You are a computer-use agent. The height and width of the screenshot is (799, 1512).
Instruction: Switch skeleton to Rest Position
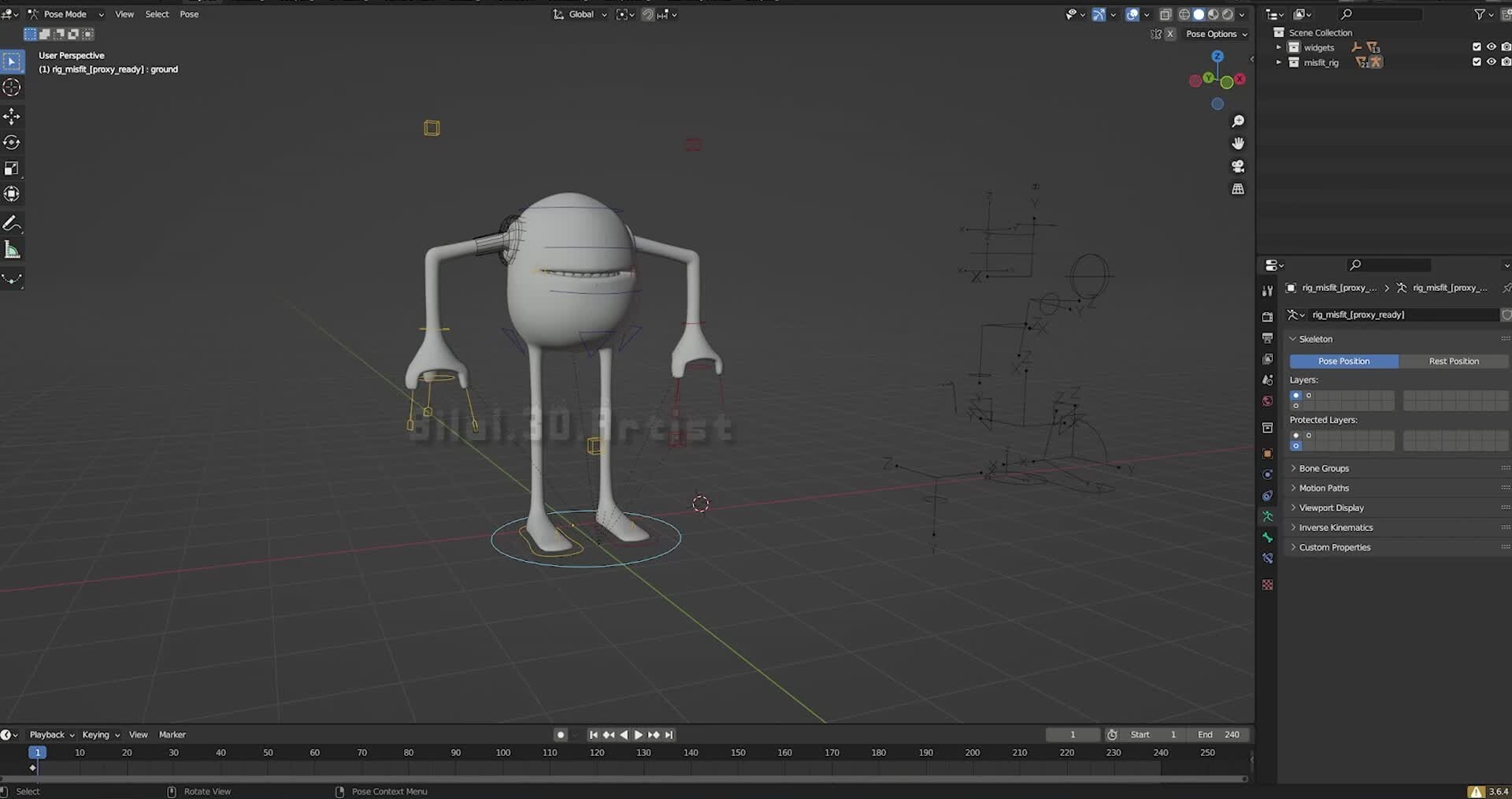(x=1454, y=361)
